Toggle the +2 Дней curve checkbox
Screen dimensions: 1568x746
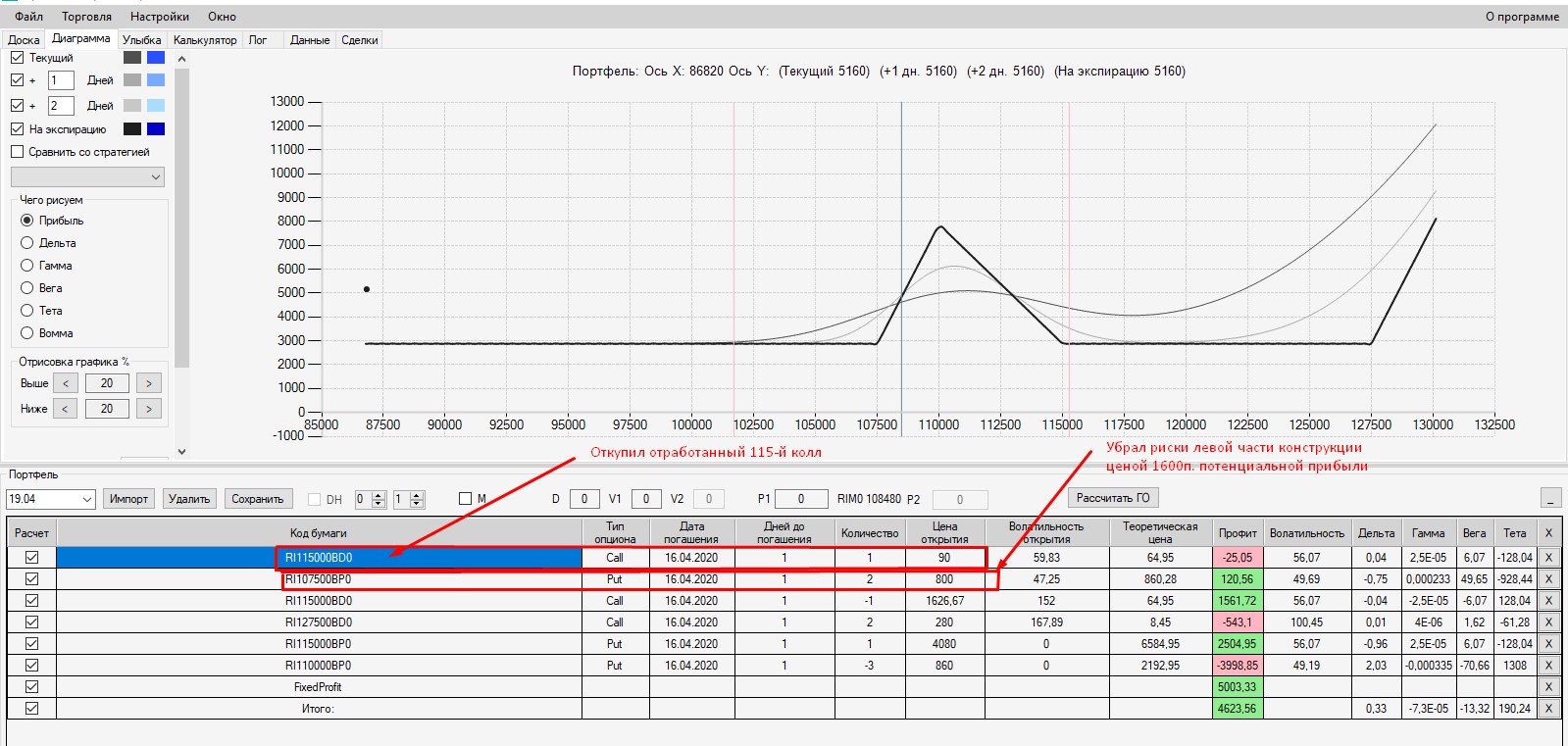[x=17, y=106]
